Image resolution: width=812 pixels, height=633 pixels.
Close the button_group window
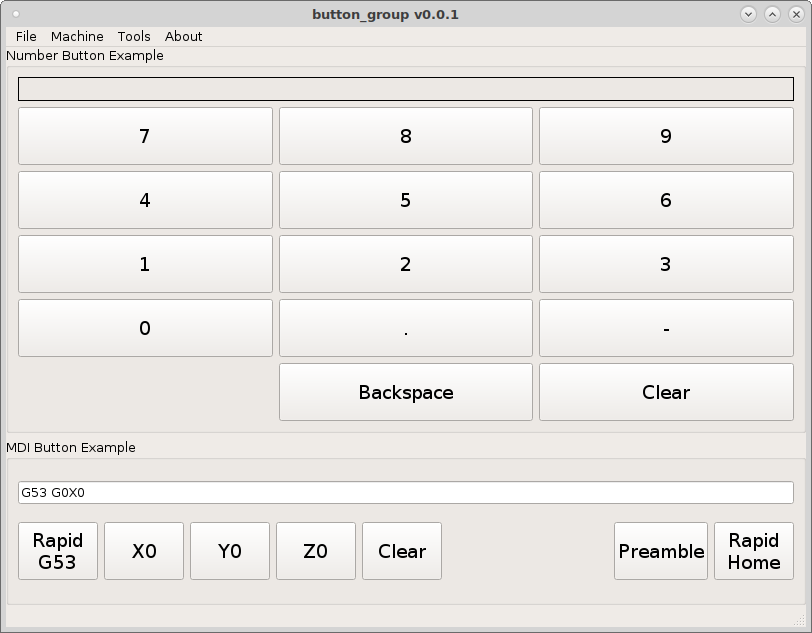point(796,15)
